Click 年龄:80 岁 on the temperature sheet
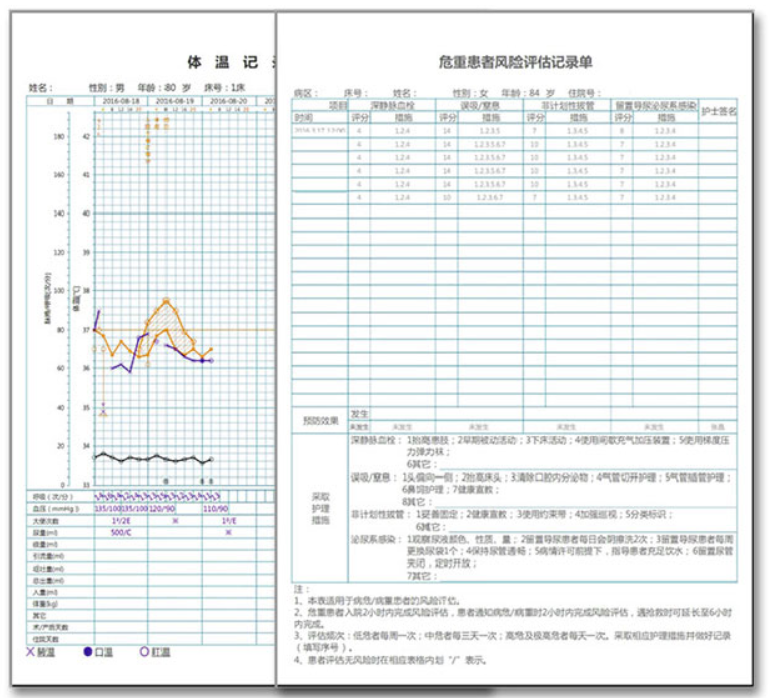Viewport: 770px width, 698px height. click(x=164, y=88)
